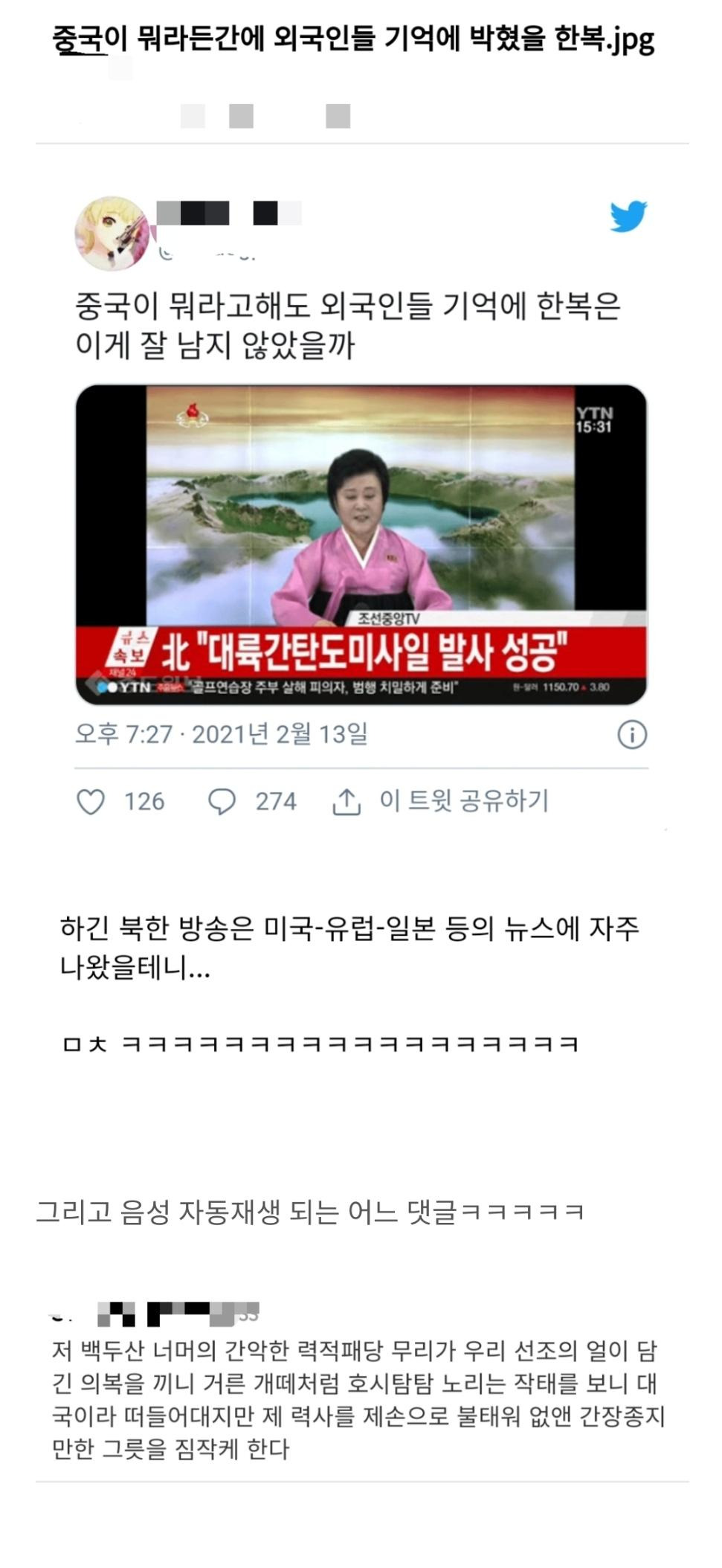This screenshot has height=1568, width=722.
Task: Click the tweet text starting 중국이 뭐라고해도
Action: pos(348,325)
